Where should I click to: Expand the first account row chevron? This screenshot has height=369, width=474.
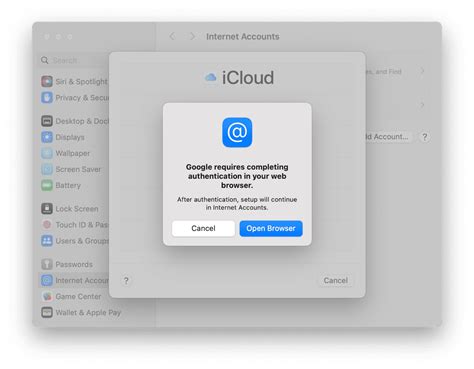(x=422, y=71)
